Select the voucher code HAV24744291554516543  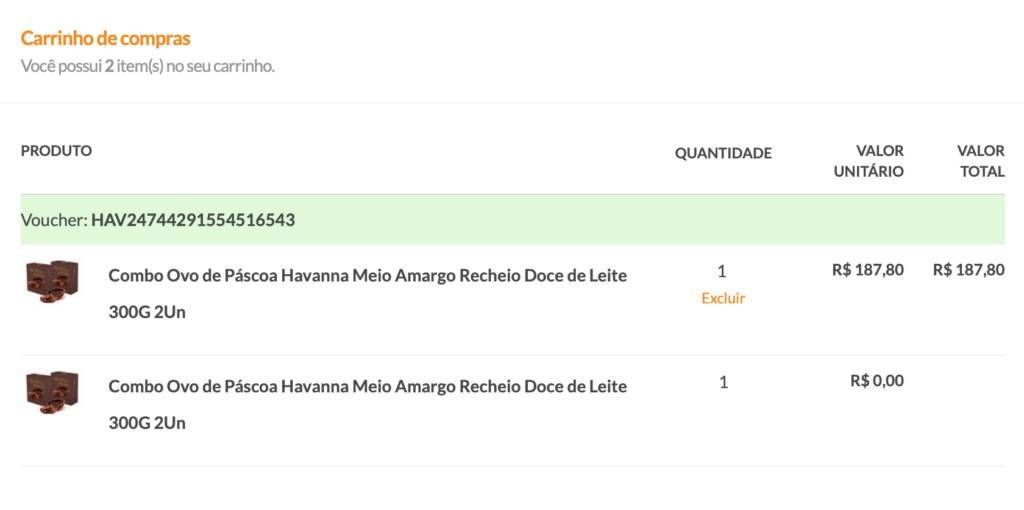point(193,220)
